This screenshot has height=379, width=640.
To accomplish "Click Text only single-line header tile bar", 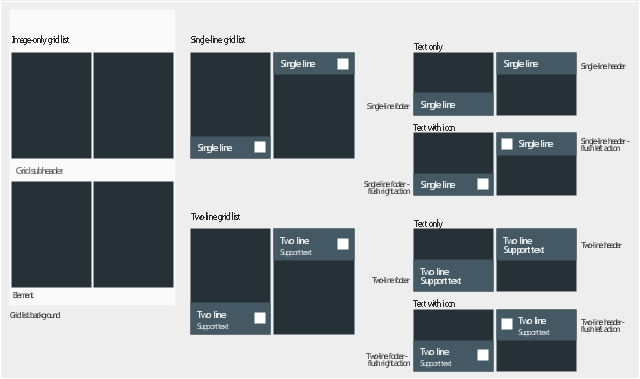I will click(x=536, y=64).
